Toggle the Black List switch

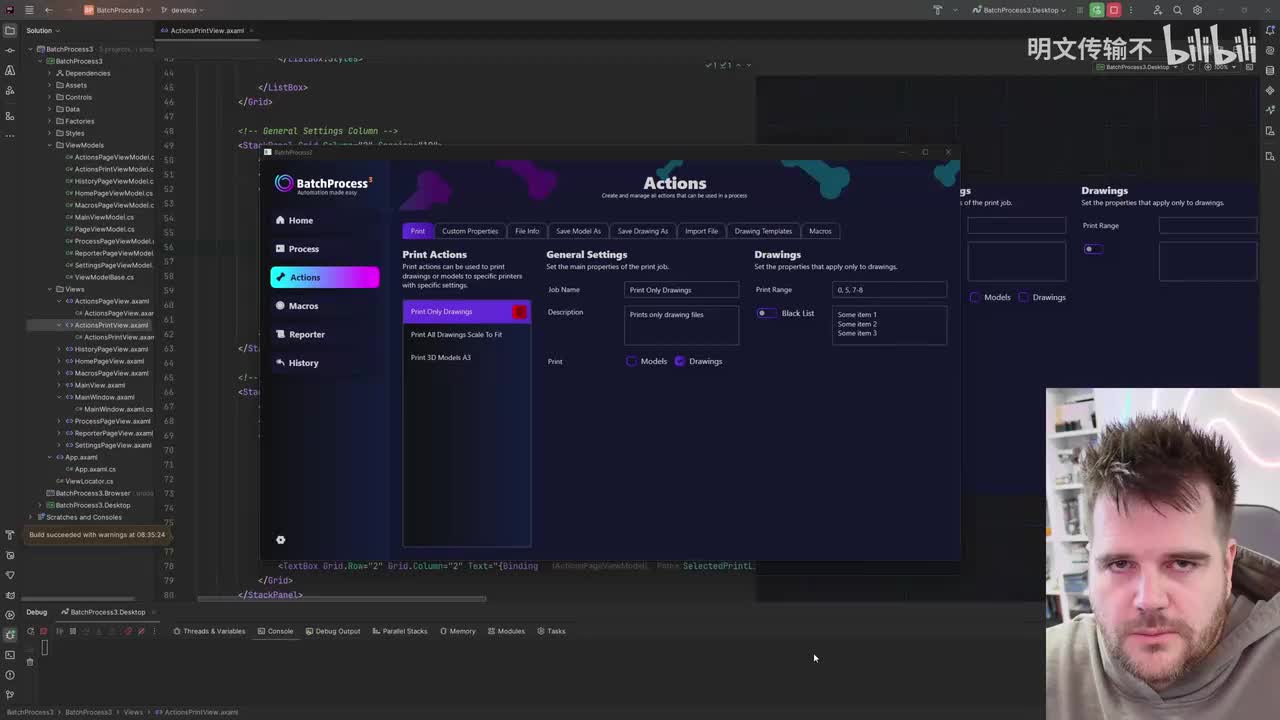click(x=765, y=313)
